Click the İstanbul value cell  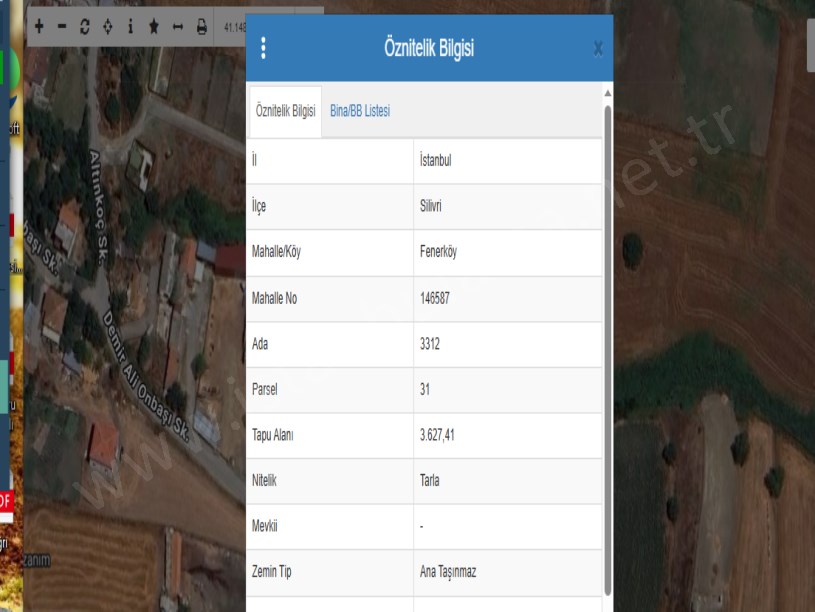pyautogui.click(x=436, y=160)
